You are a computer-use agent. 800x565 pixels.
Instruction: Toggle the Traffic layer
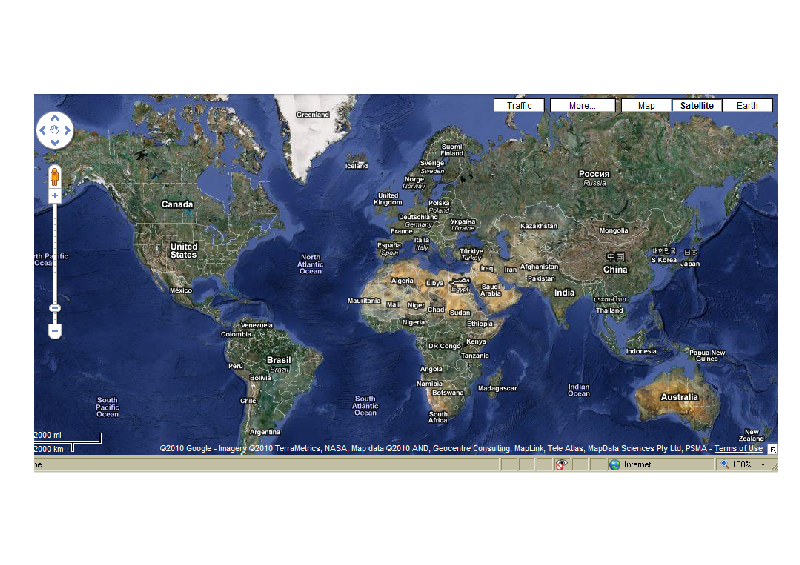pyautogui.click(x=519, y=105)
